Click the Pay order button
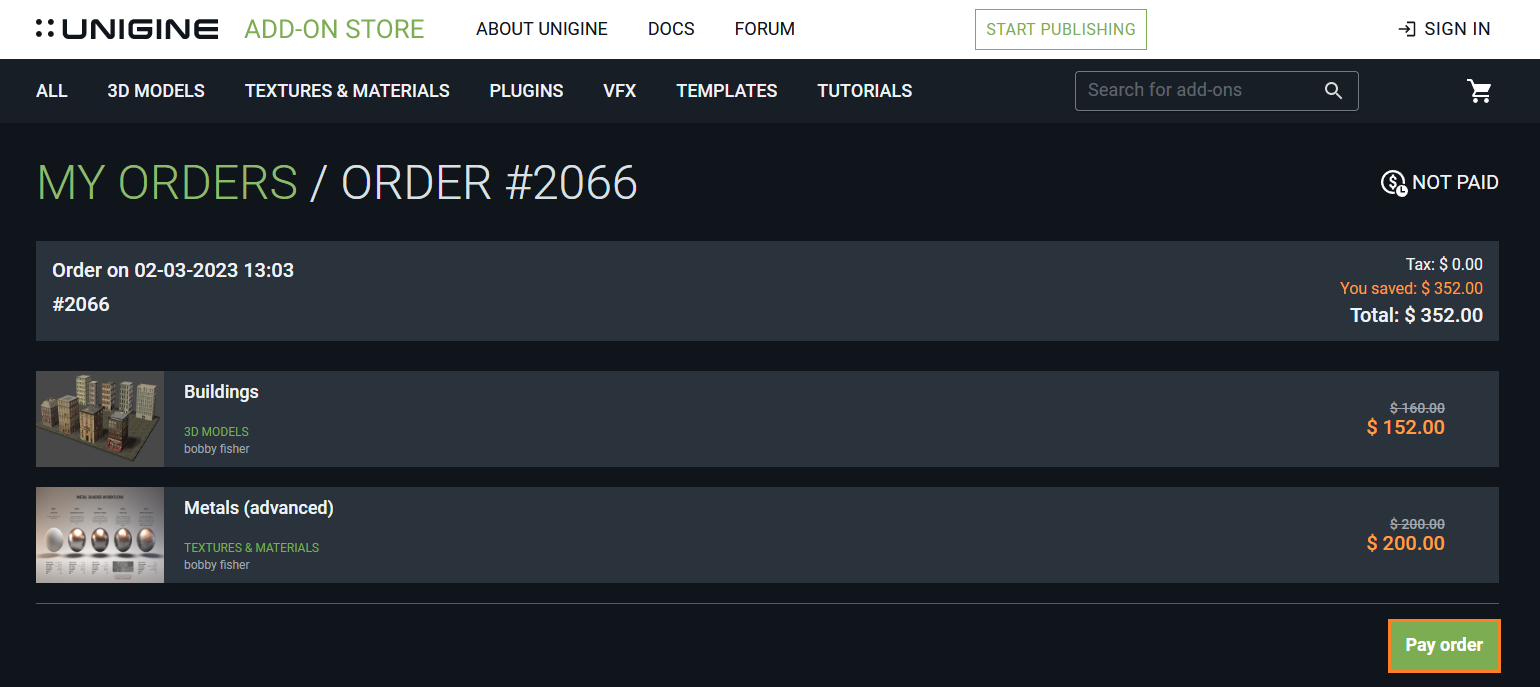This screenshot has height=687, width=1540. click(1444, 645)
